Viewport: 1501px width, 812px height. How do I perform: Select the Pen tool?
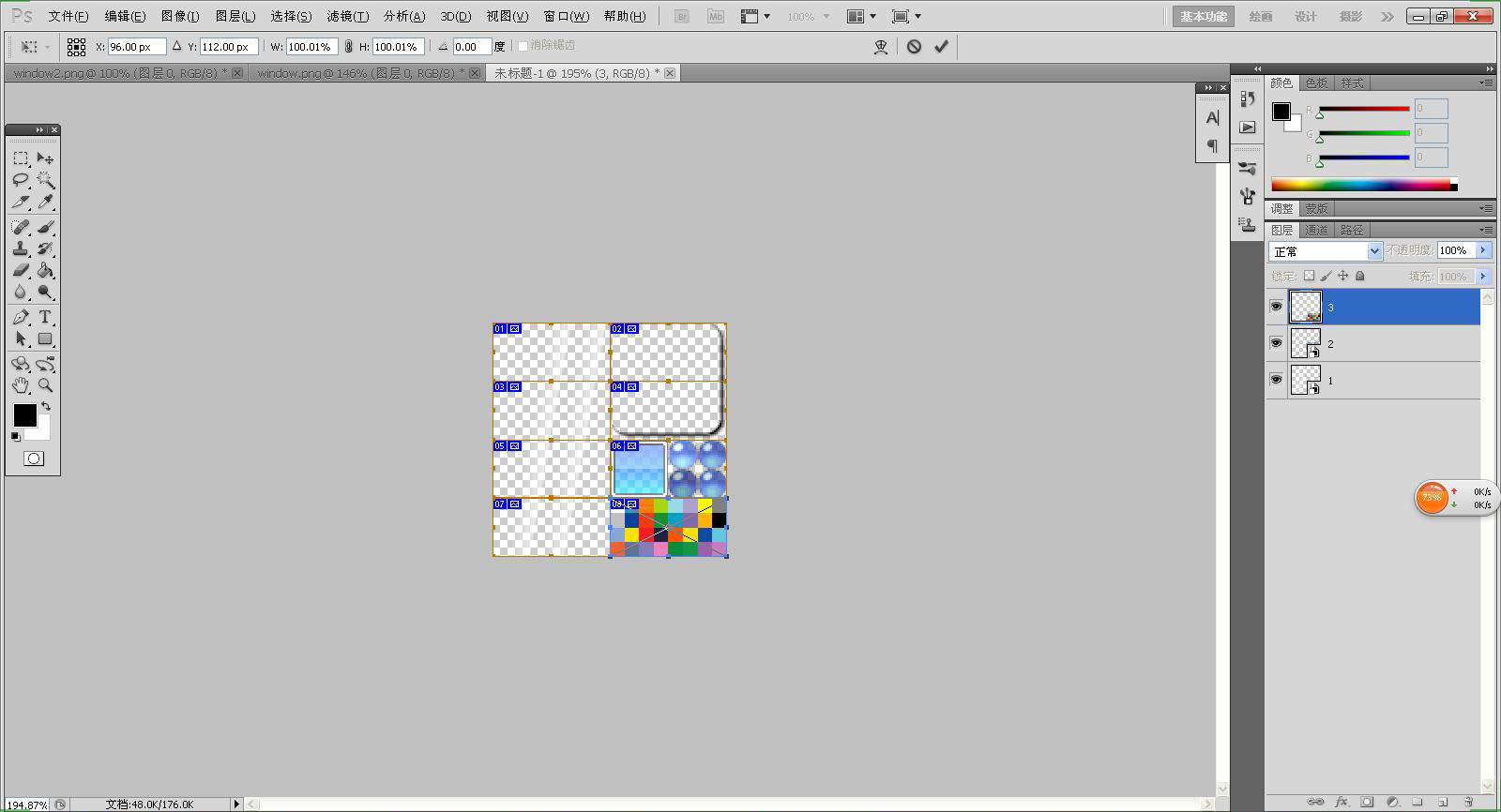[x=21, y=317]
